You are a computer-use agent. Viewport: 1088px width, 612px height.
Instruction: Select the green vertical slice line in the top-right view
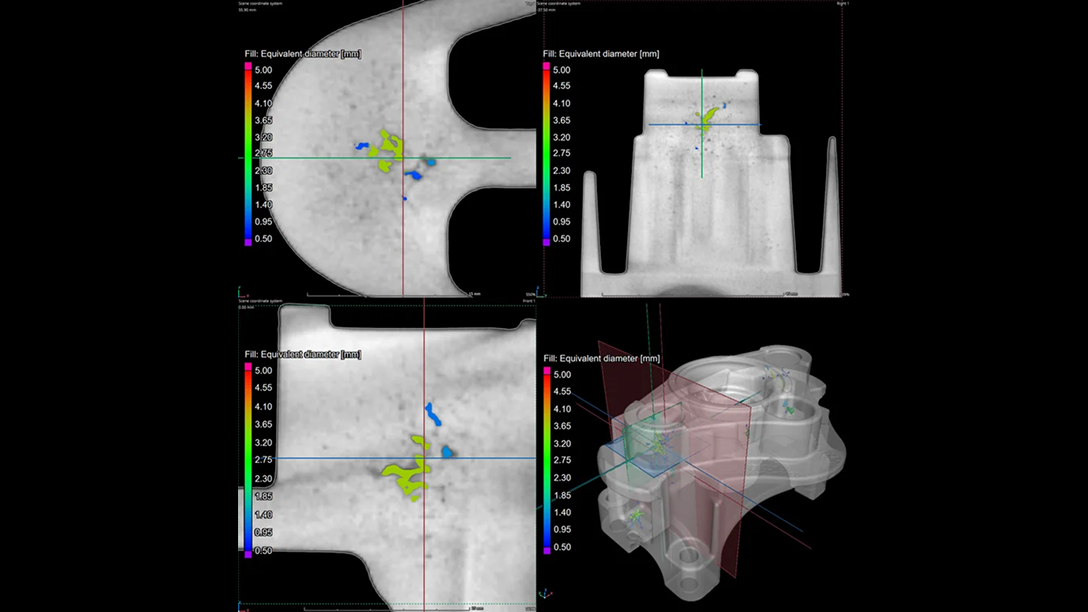point(702,160)
